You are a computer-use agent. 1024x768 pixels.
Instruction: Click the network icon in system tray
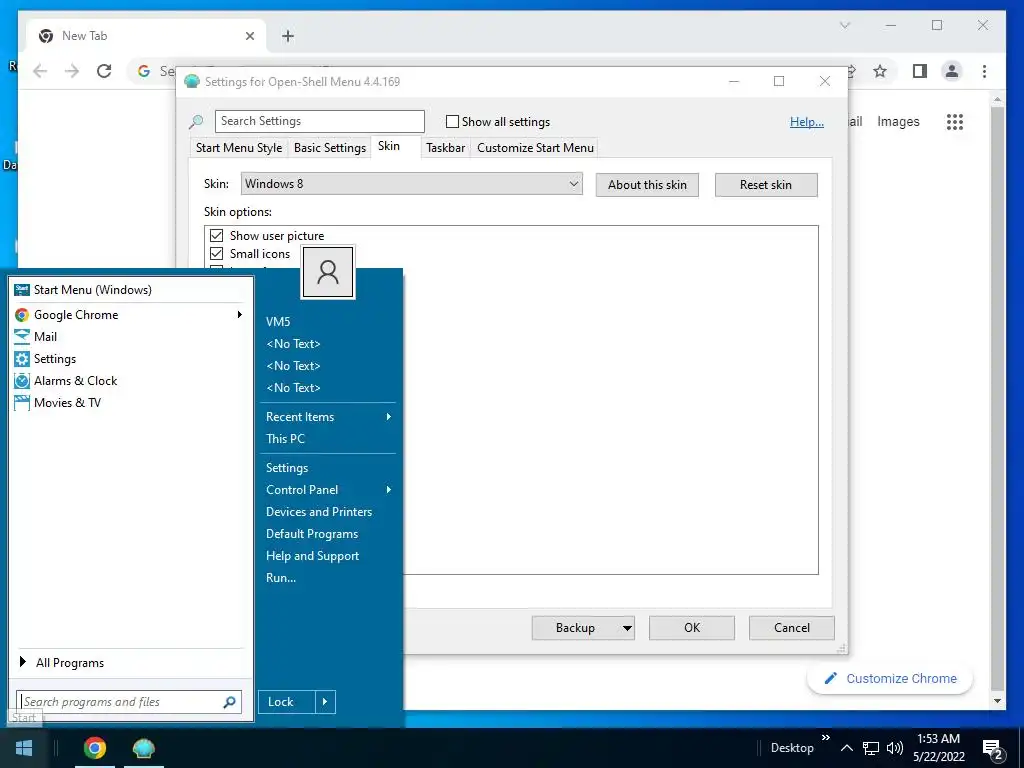tap(871, 748)
